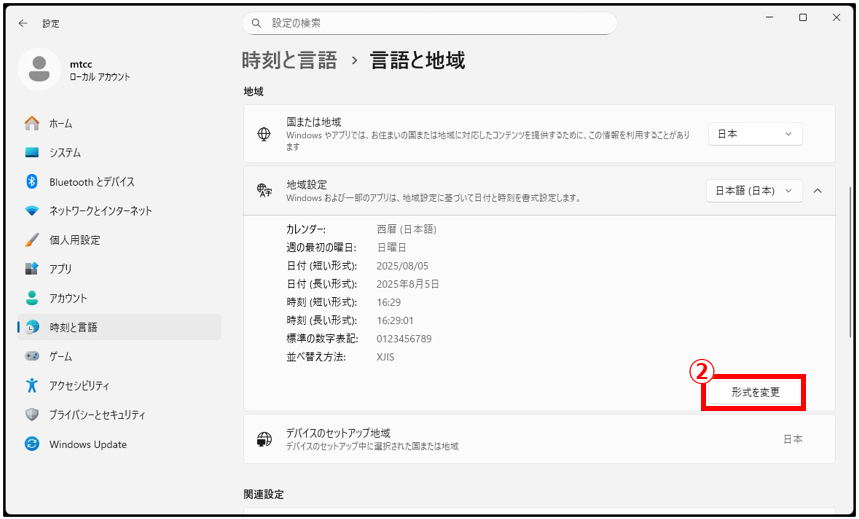The height and width of the screenshot is (519, 859).
Task: Click the network Wi-Fi icon
Action: click(32, 210)
